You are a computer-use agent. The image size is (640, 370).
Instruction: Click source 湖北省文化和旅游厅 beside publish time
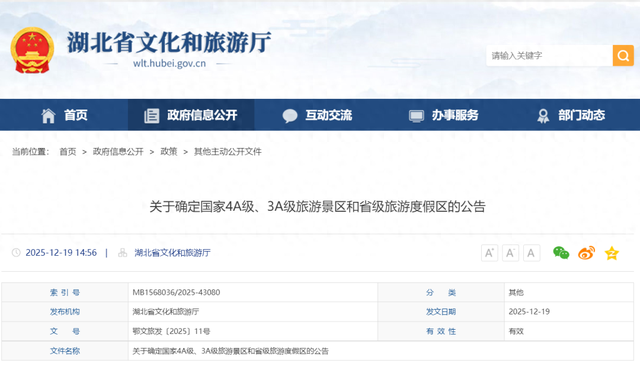[x=172, y=253]
